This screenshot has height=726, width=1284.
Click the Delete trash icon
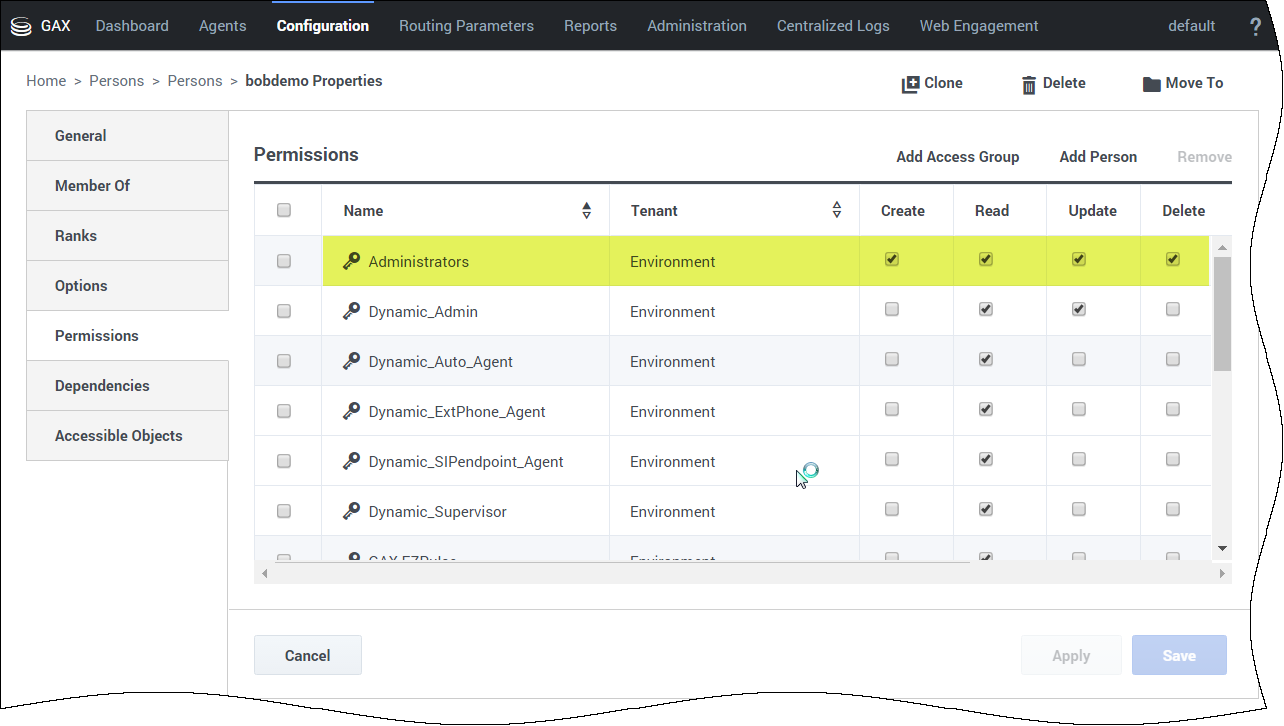1028,84
